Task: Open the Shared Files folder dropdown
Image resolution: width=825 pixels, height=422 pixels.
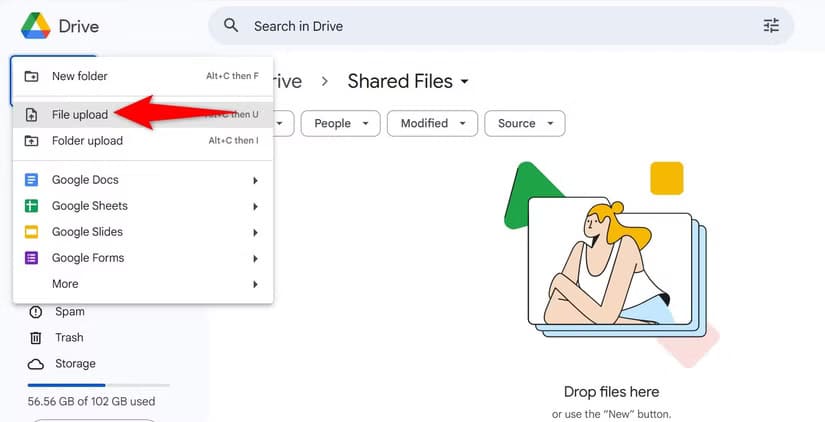Action: [408, 81]
